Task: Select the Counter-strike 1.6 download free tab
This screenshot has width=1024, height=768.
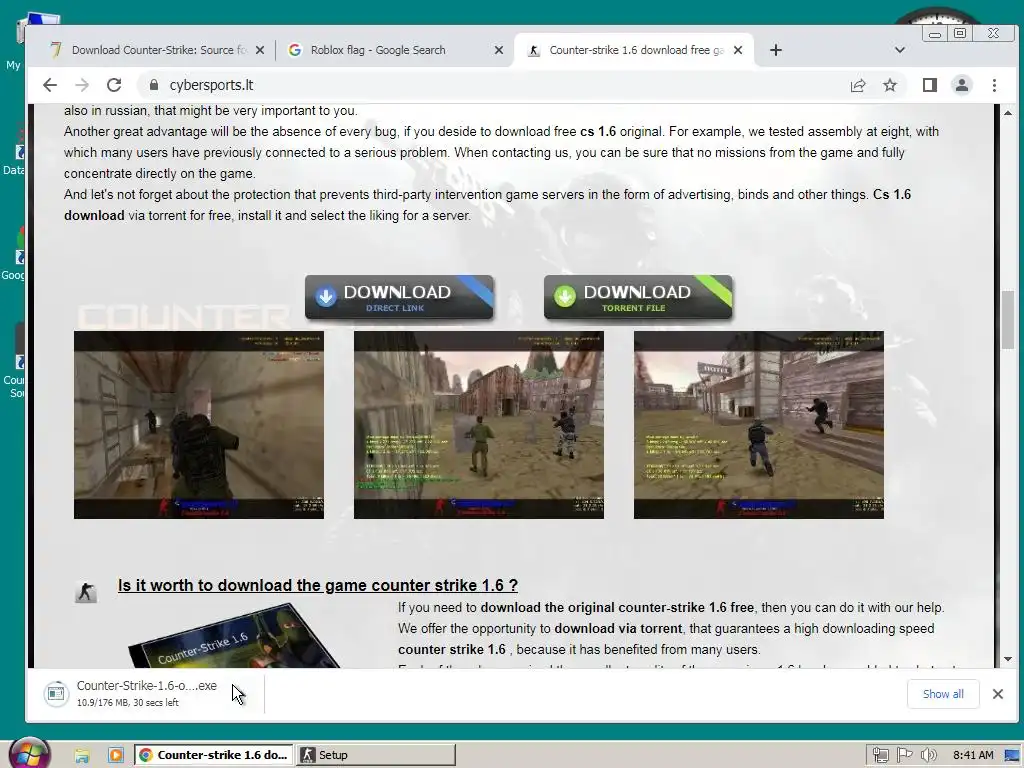Action: point(633,50)
